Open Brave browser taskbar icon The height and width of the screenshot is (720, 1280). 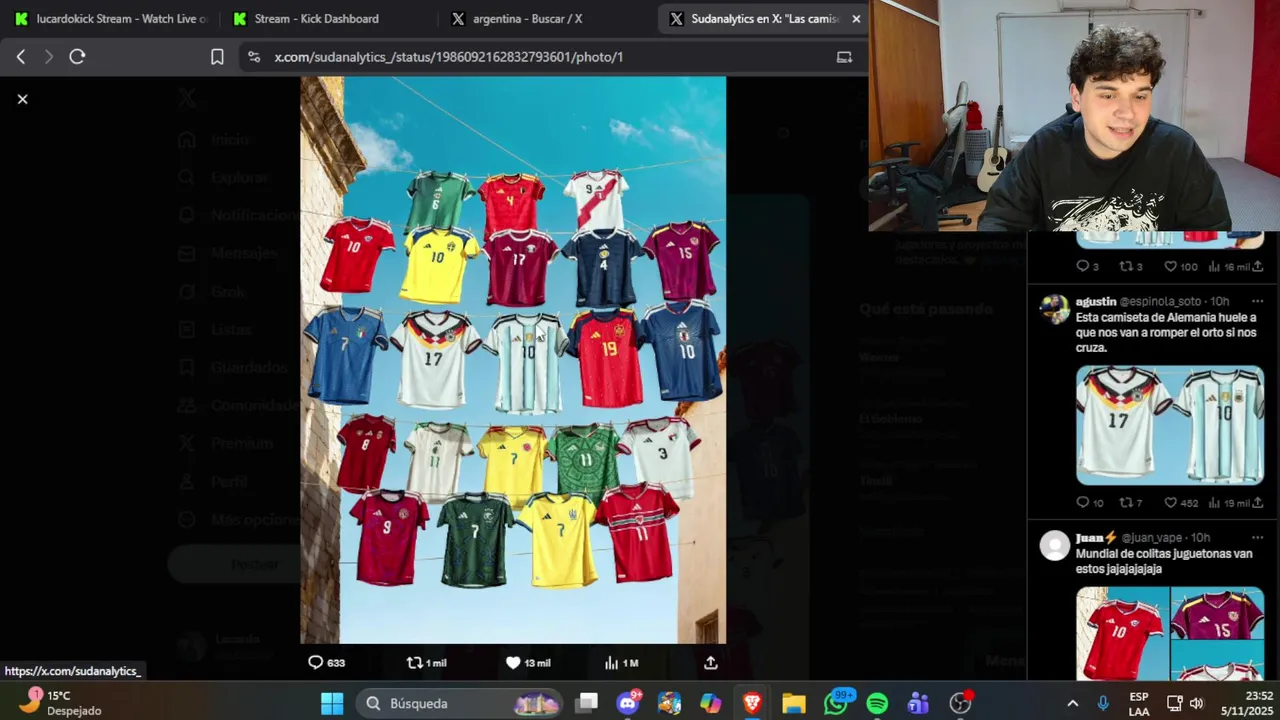tap(752, 703)
